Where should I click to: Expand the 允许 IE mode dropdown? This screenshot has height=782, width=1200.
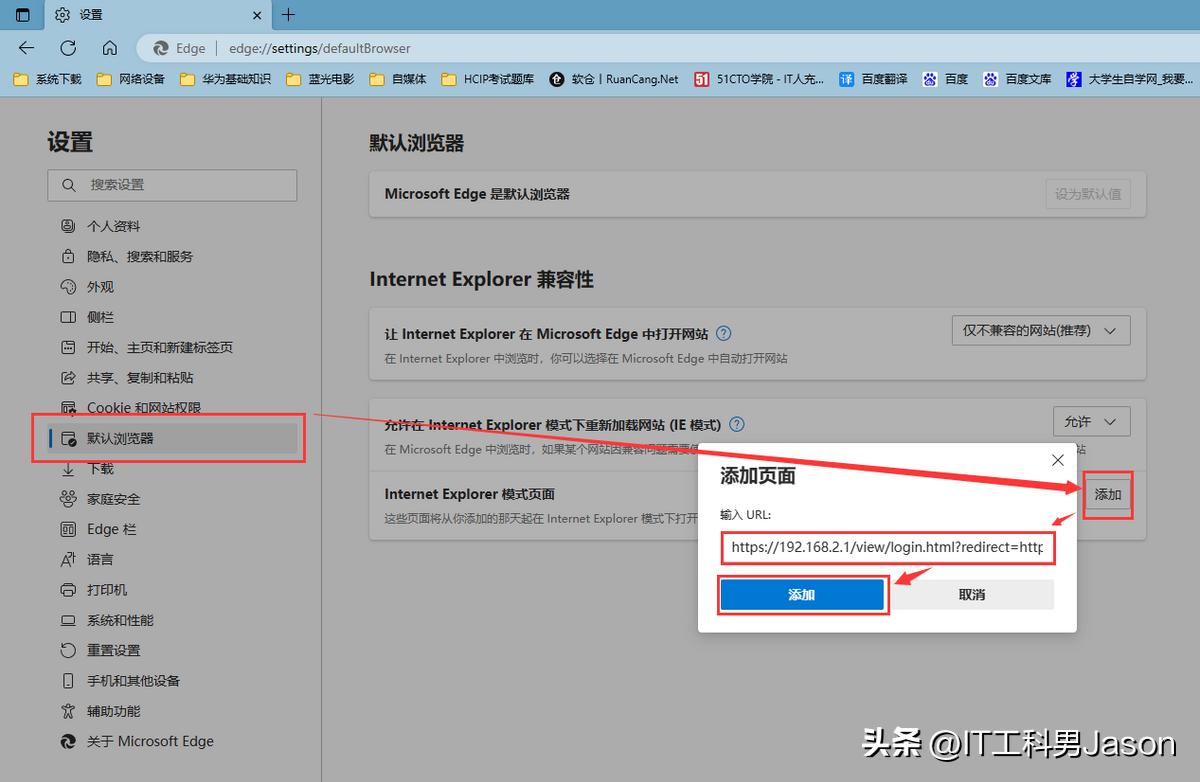[1092, 421]
